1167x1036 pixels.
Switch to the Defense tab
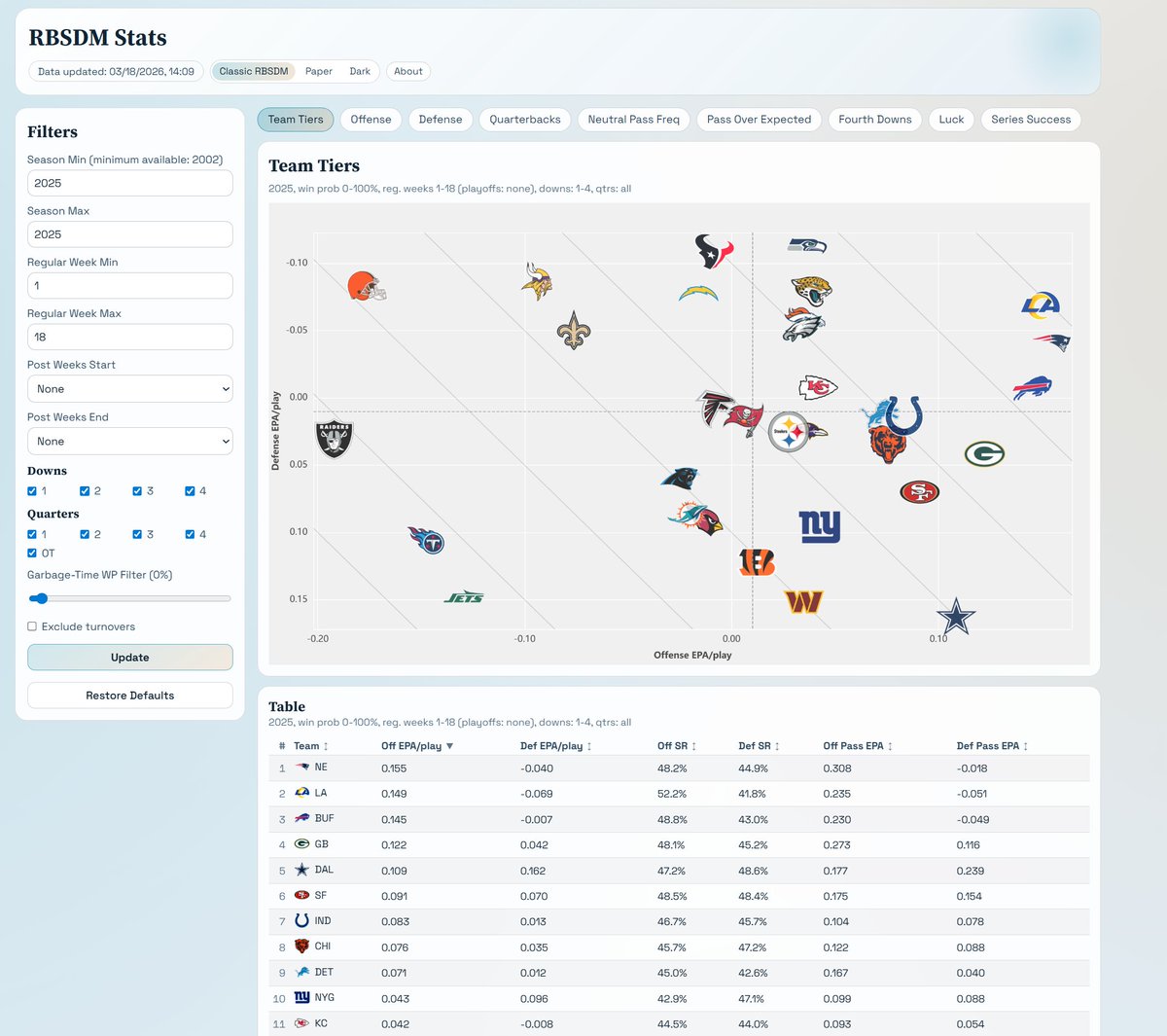pyautogui.click(x=441, y=120)
